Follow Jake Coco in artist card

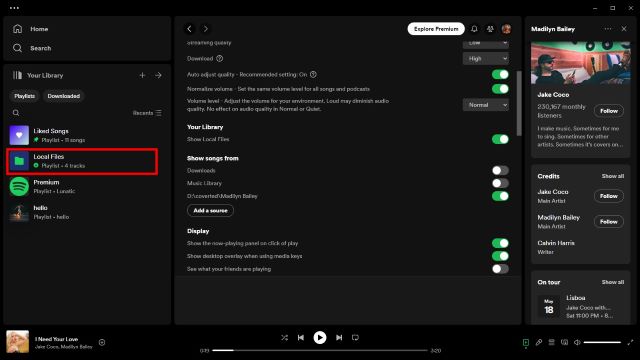point(609,111)
